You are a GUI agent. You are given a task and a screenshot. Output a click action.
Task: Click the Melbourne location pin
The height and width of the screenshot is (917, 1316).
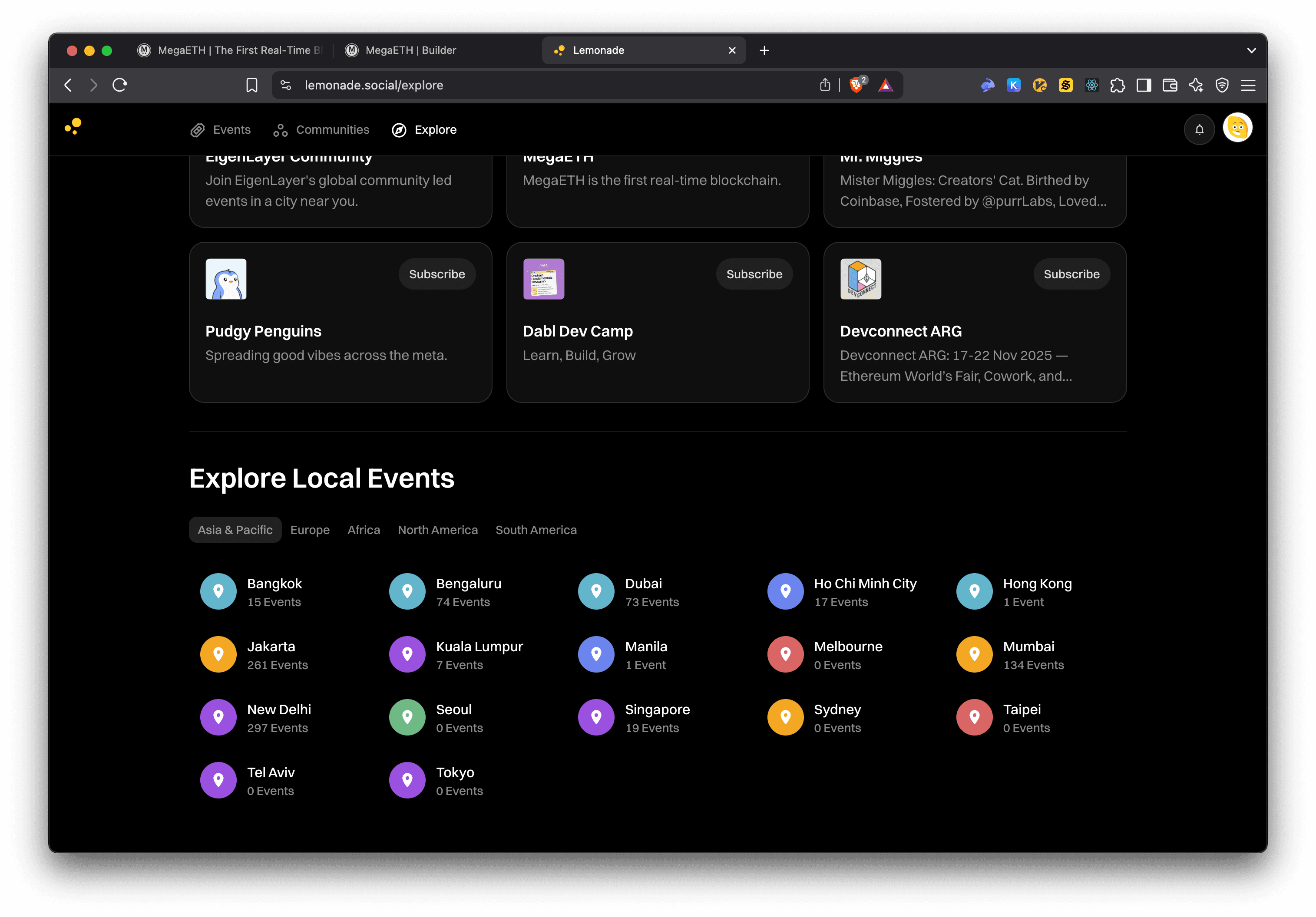pos(785,654)
